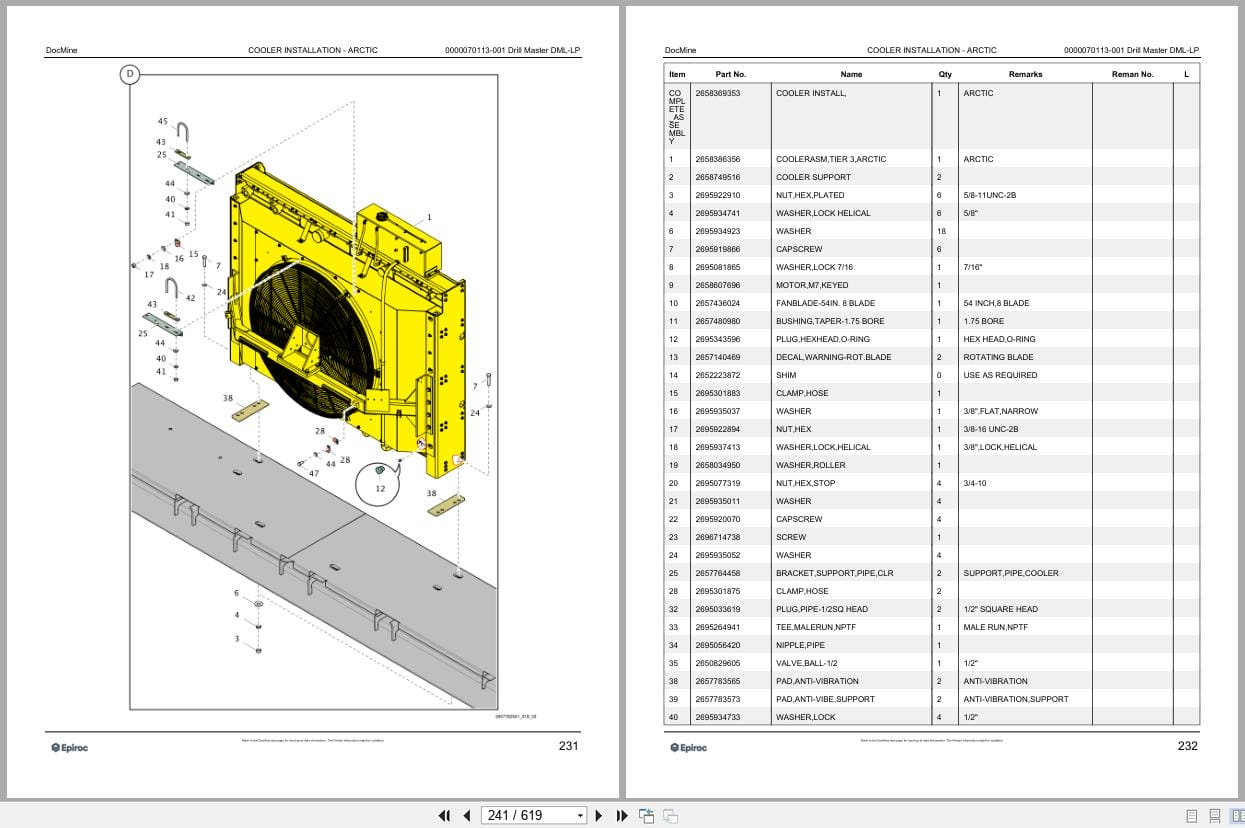The image size is (1245, 828).
Task: Click callout number 47 on diagram
Action: (314, 473)
